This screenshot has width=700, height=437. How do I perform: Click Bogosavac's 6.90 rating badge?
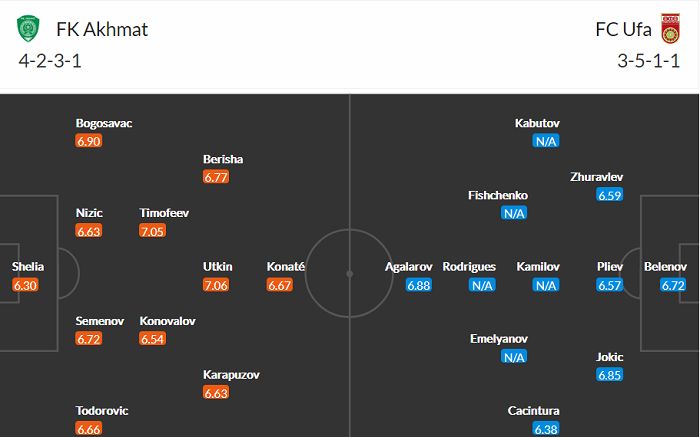(x=89, y=141)
